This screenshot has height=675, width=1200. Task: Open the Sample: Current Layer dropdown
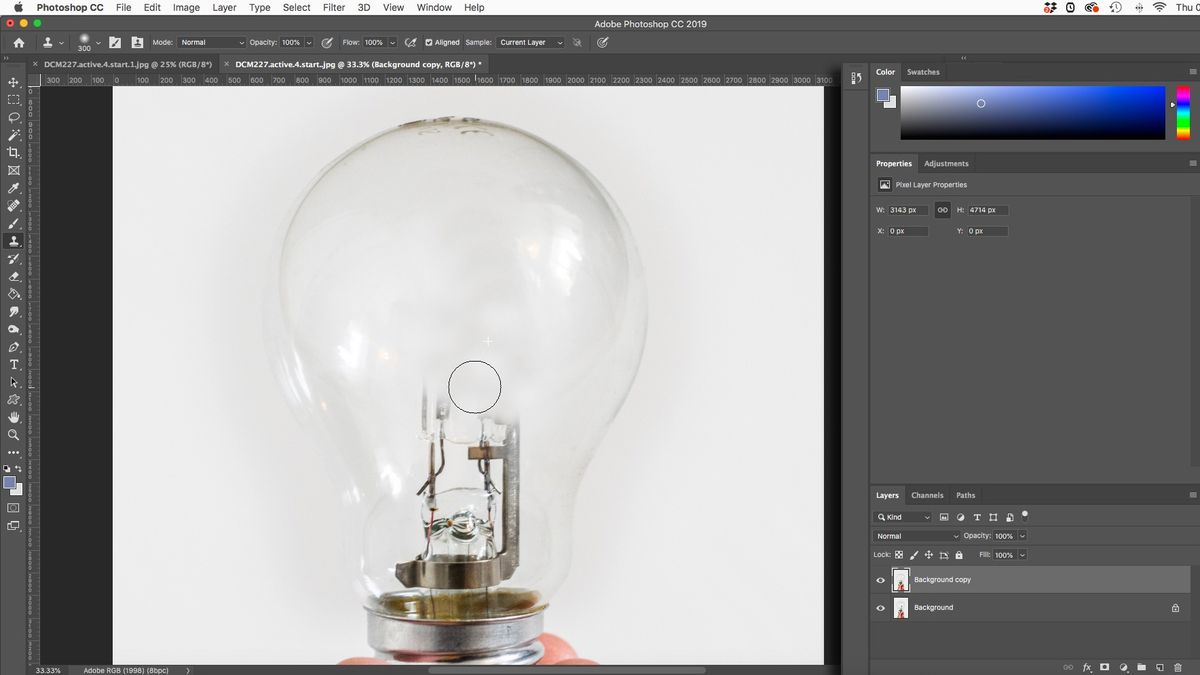(532, 42)
